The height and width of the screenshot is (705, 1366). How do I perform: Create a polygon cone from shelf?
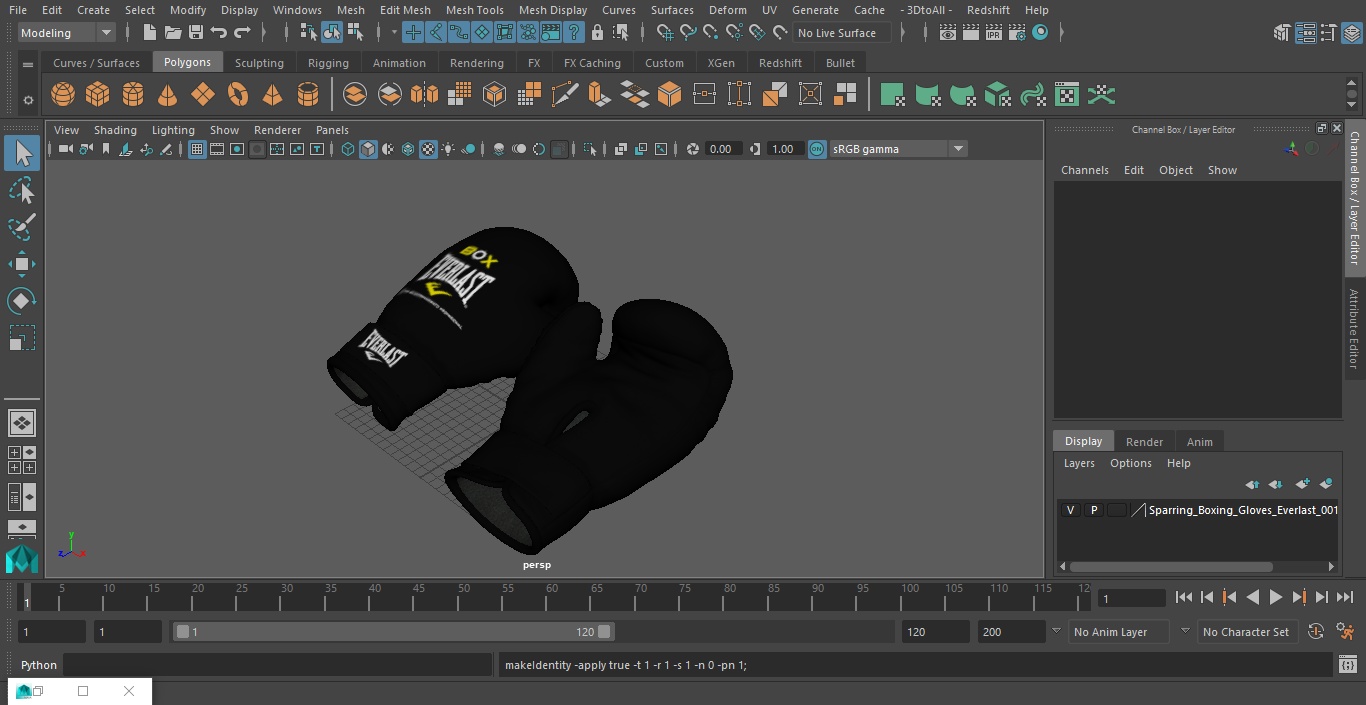(168, 95)
